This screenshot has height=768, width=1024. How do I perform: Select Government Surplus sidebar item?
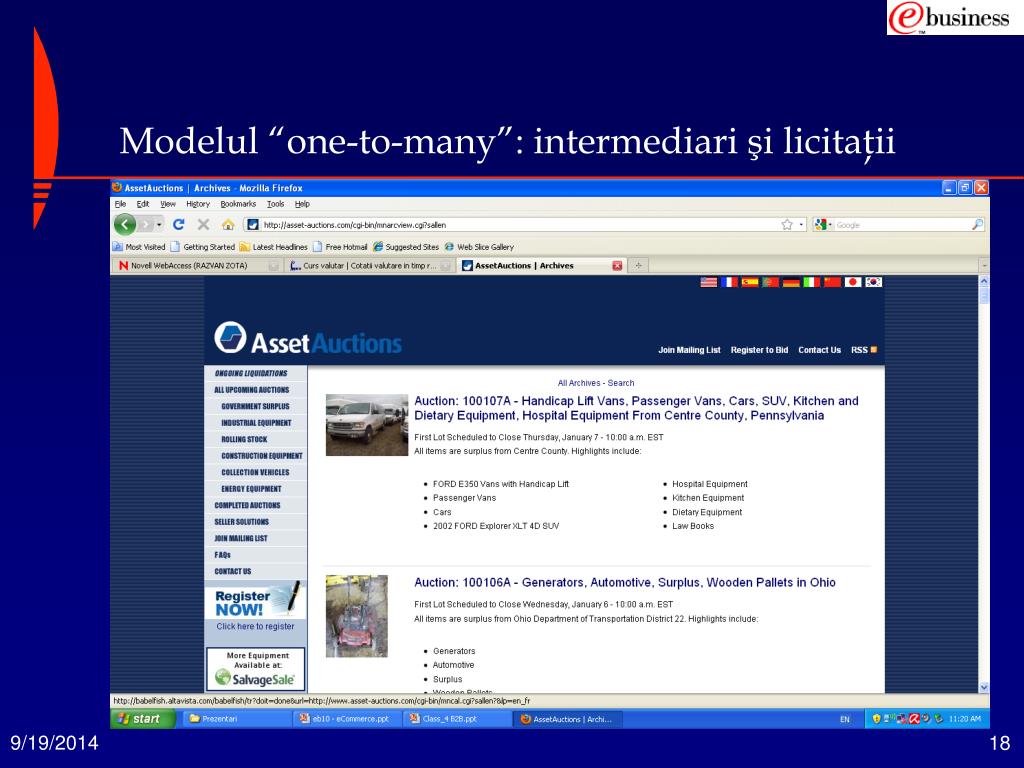coord(255,406)
